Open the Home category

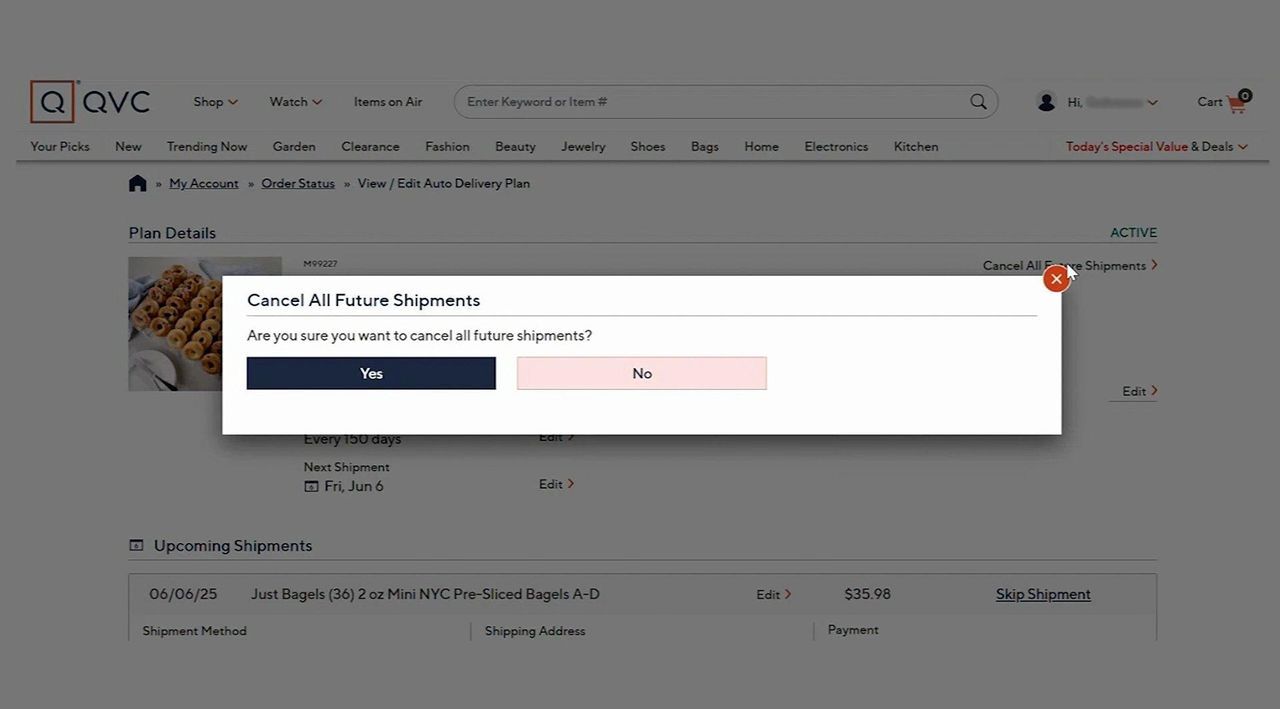tap(761, 146)
